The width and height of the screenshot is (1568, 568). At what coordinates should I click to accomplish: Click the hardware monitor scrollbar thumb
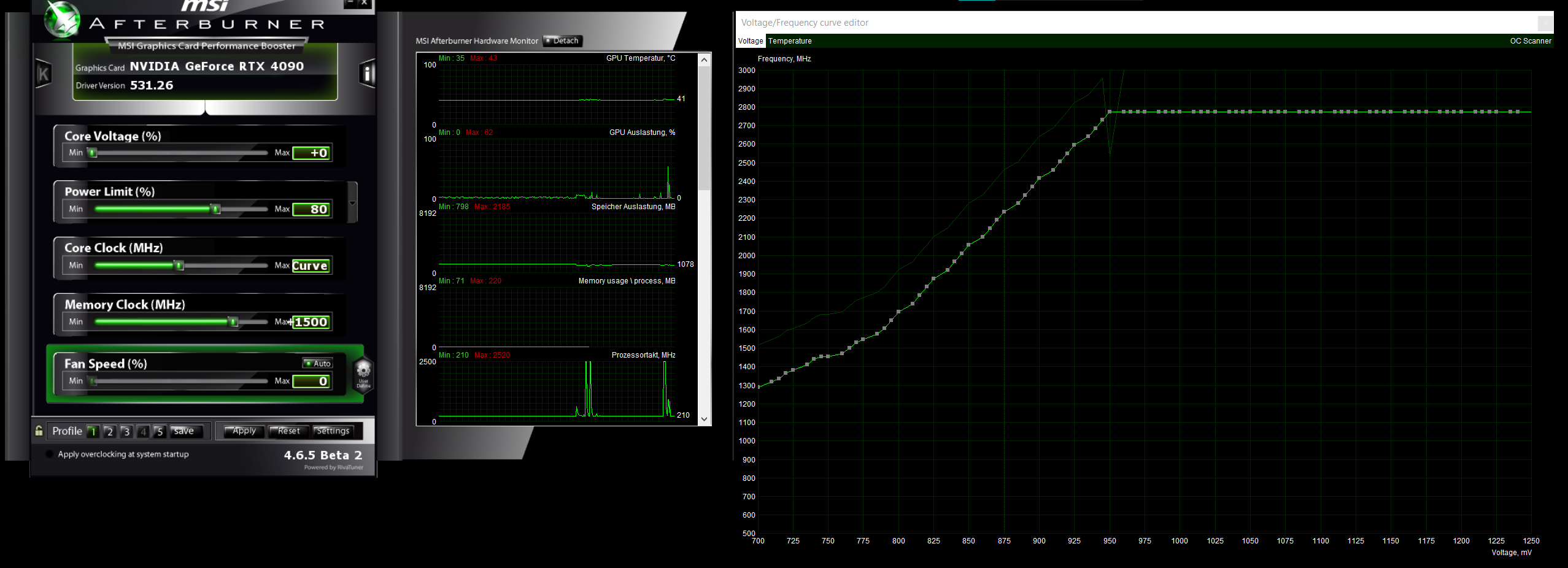coord(705,128)
